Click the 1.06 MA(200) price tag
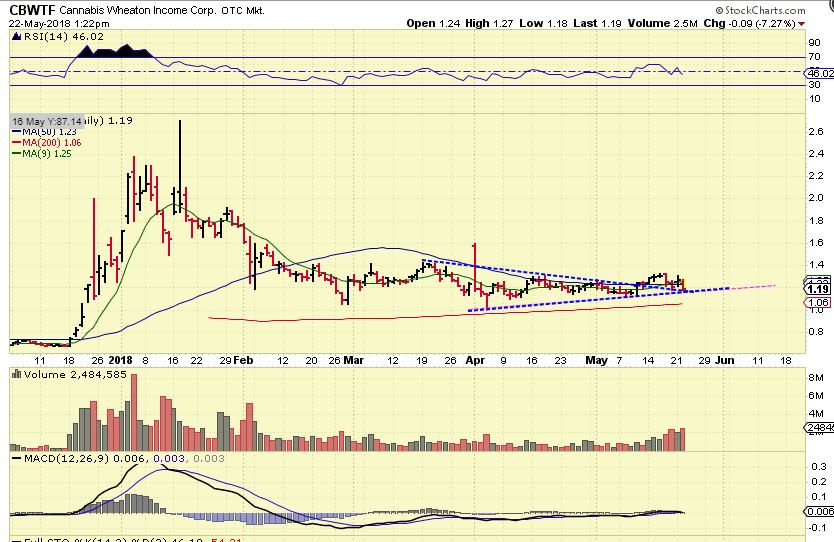 (818, 303)
